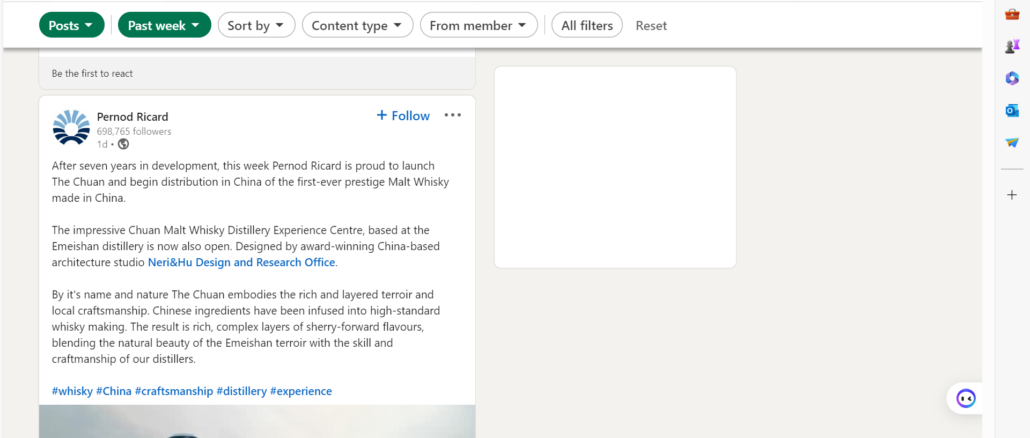
Task: Click the purple chat assistant floating icon
Action: pyautogui.click(x=966, y=398)
